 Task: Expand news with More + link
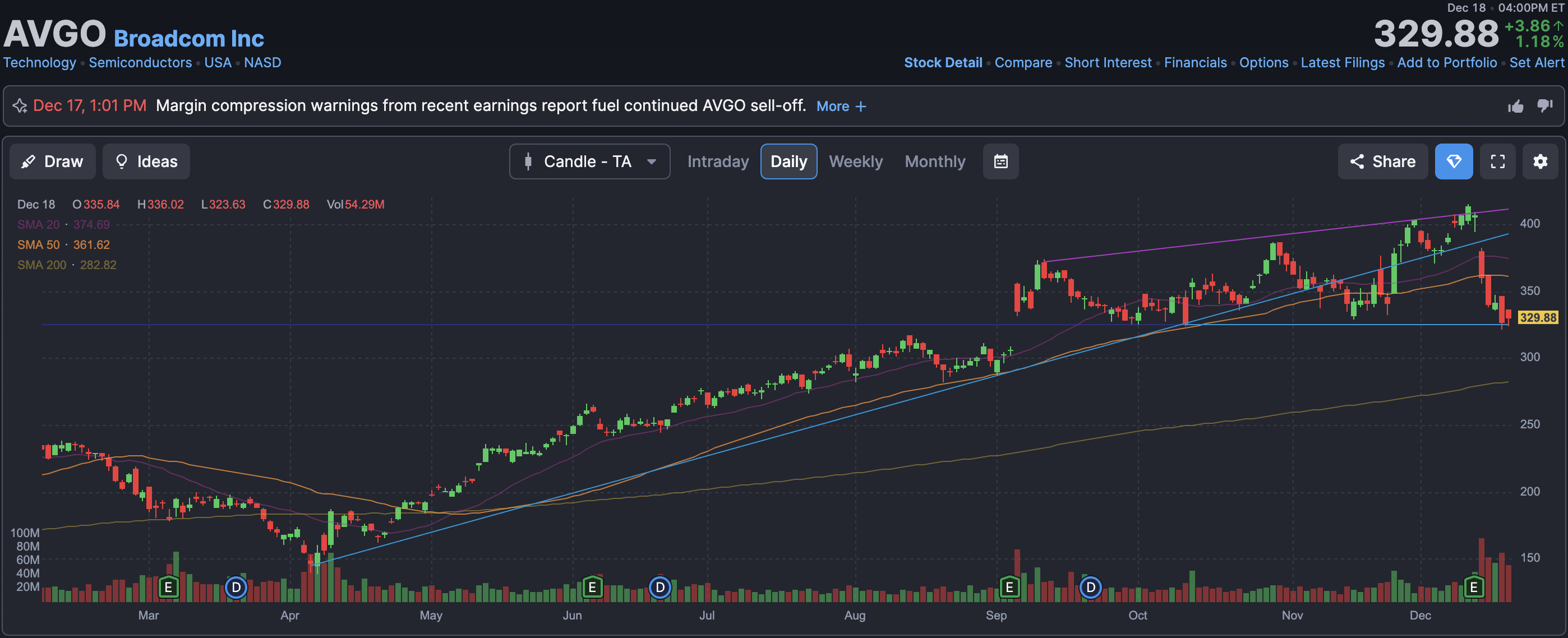[x=841, y=107]
